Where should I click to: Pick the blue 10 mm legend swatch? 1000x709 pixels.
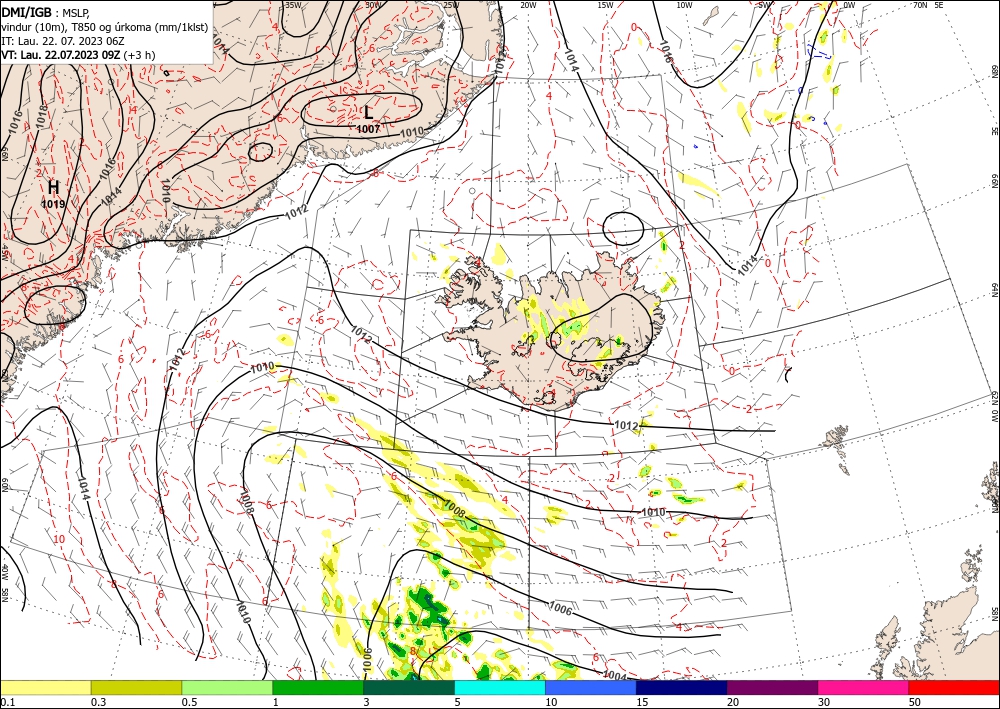(x=591, y=687)
